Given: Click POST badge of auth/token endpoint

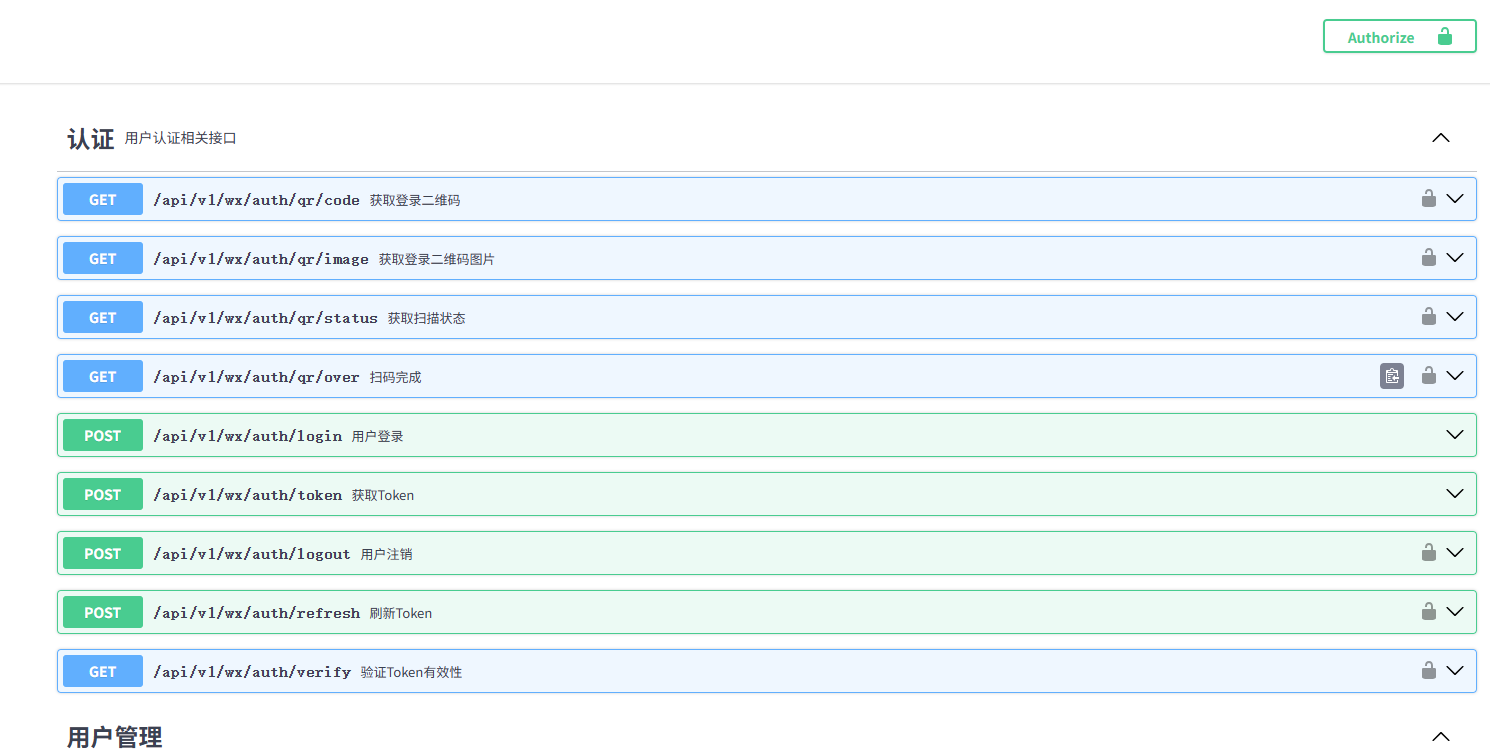Looking at the screenshot, I should (x=103, y=494).
